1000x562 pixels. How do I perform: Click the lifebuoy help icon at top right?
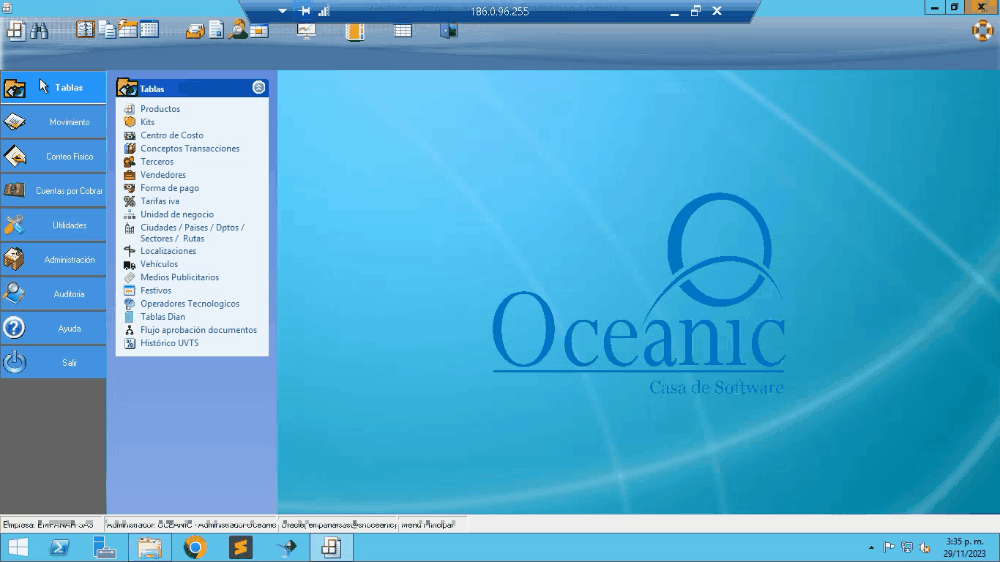982,30
